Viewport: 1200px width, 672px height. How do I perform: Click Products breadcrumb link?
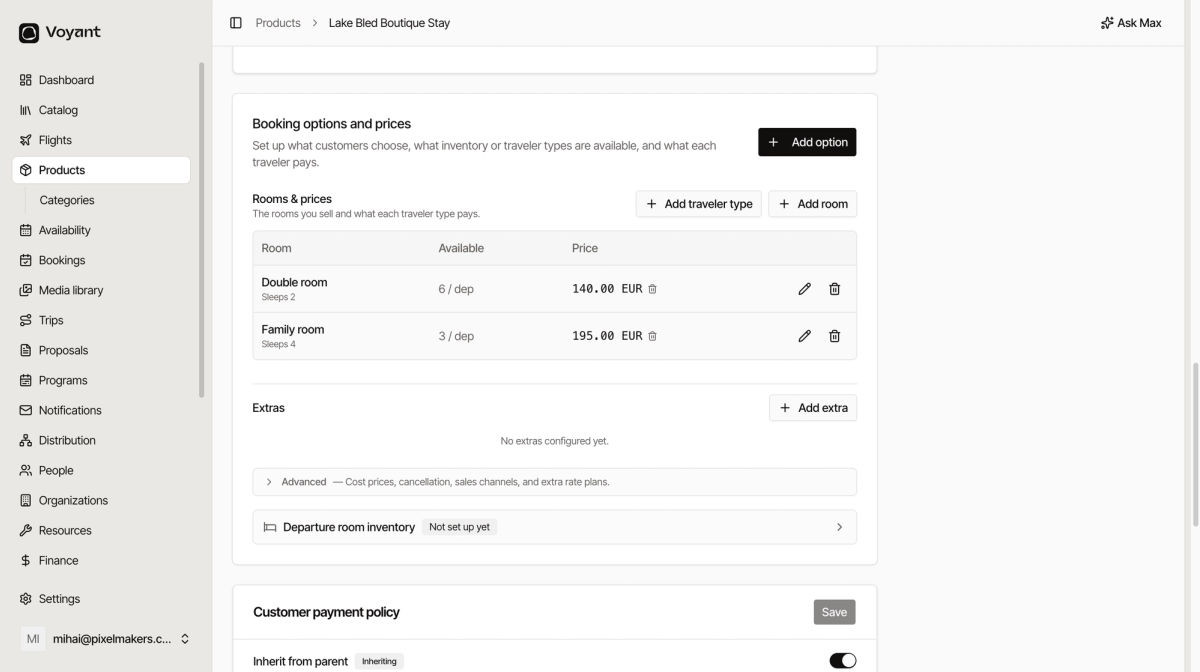click(278, 23)
